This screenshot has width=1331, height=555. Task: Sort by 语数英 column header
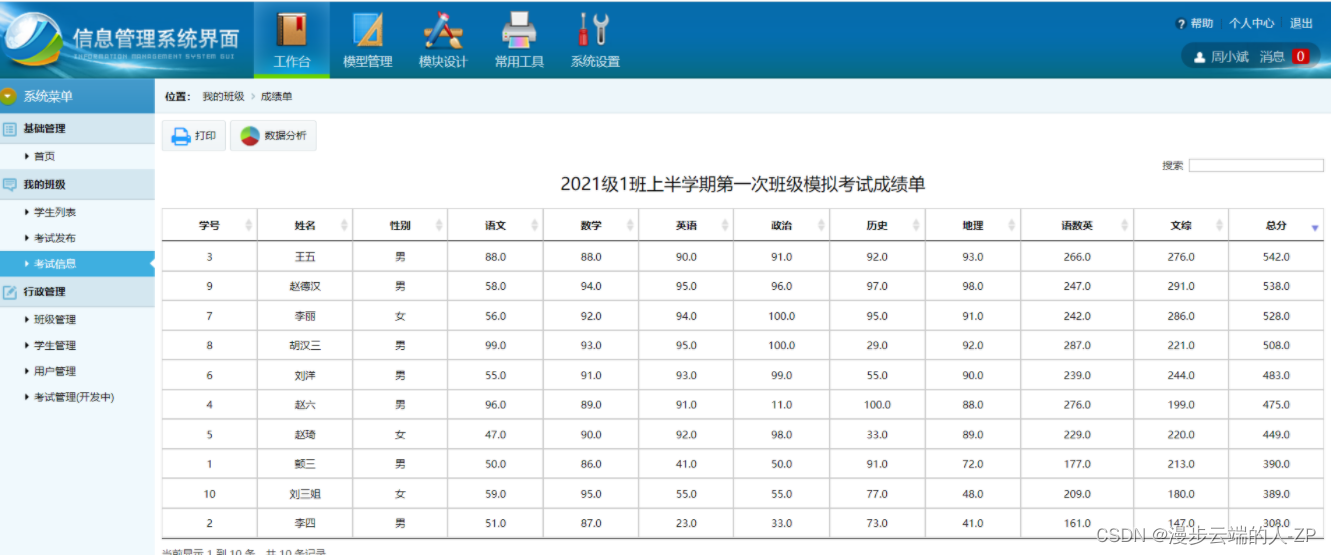(x=1077, y=226)
